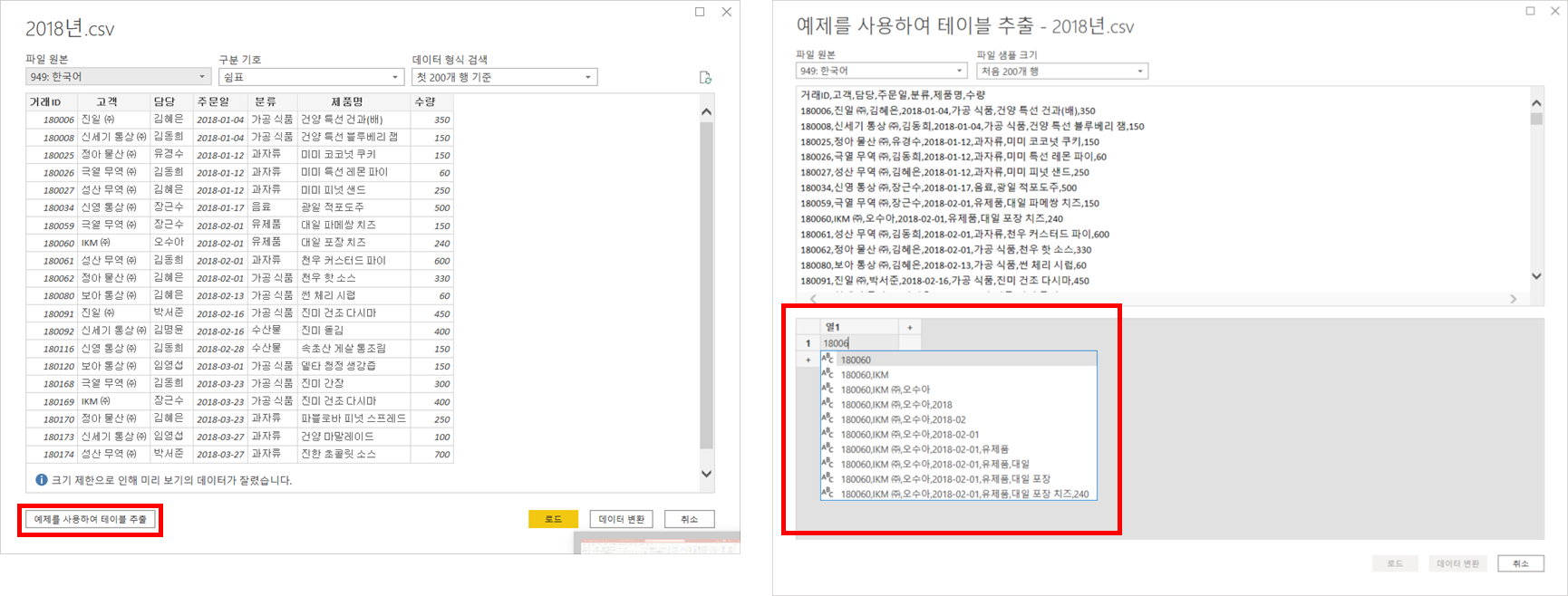Click the scroll-up arrow of the data preview table
This screenshot has width=1568, height=596.
pos(707,111)
